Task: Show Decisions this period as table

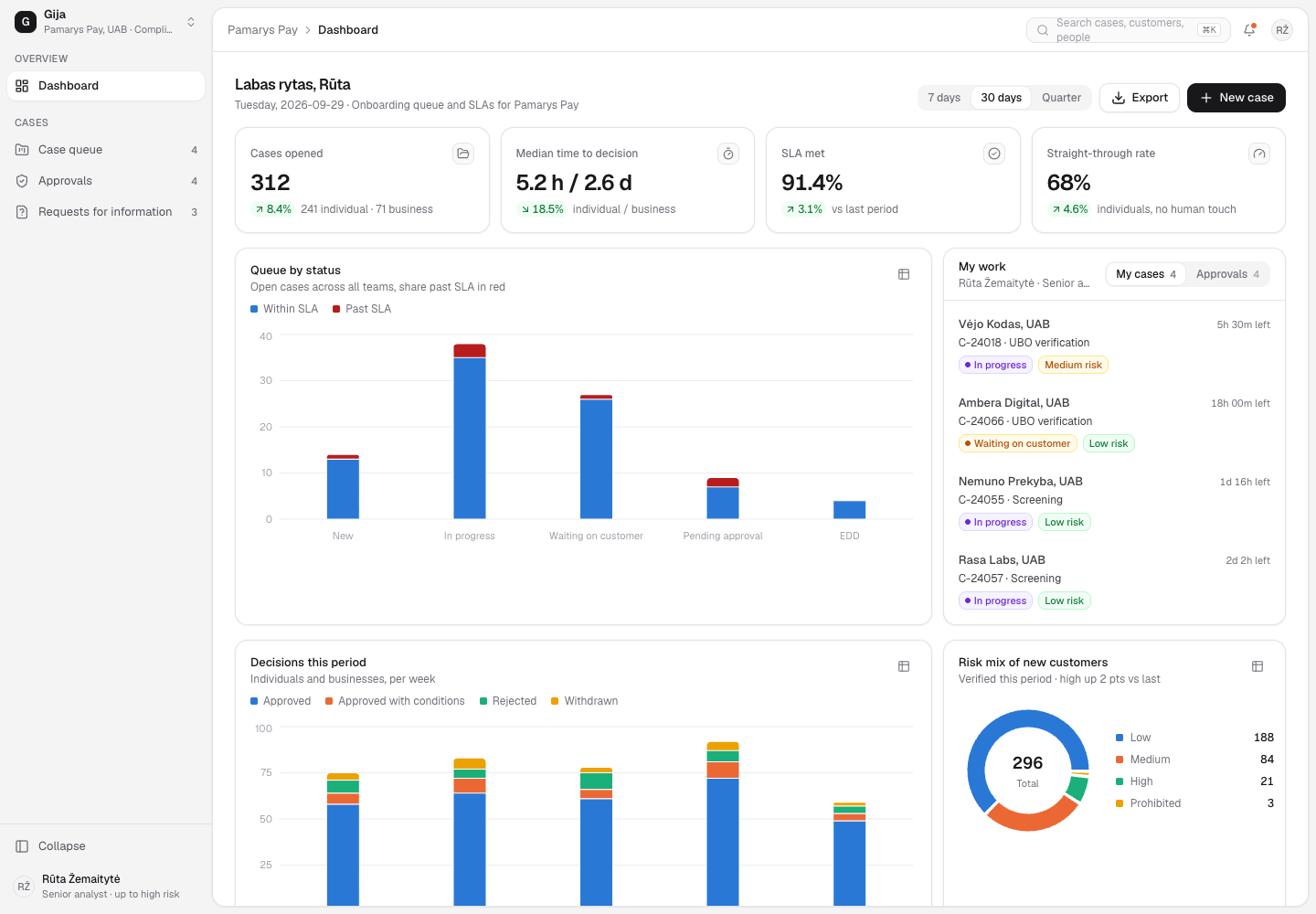Action: [904, 666]
